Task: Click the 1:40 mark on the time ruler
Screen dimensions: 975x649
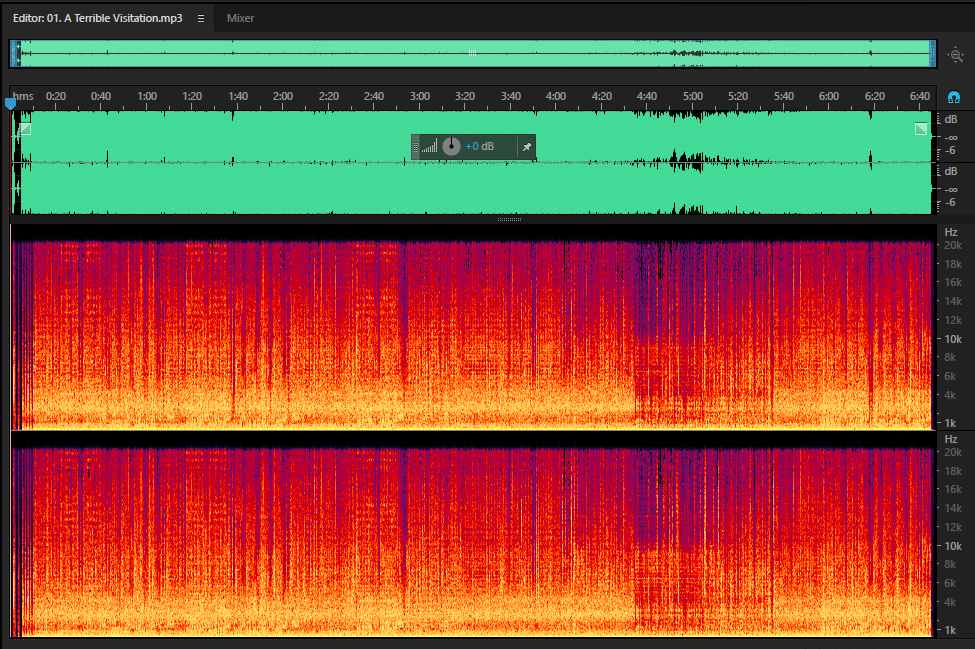Action: (238, 96)
